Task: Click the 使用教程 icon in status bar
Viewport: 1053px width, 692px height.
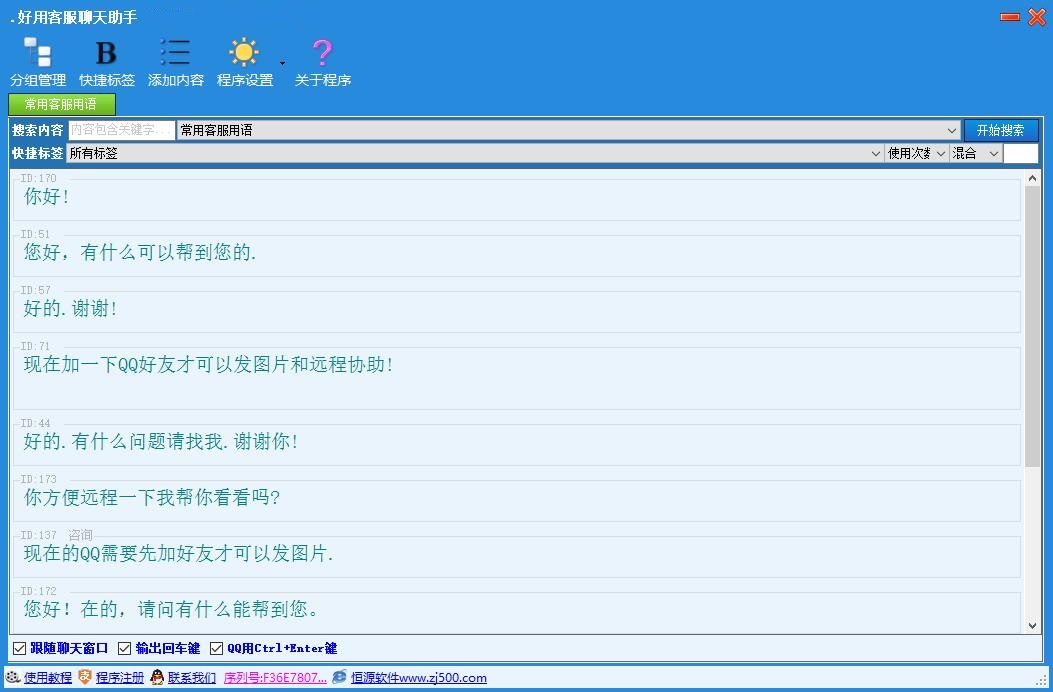Action: 13,678
